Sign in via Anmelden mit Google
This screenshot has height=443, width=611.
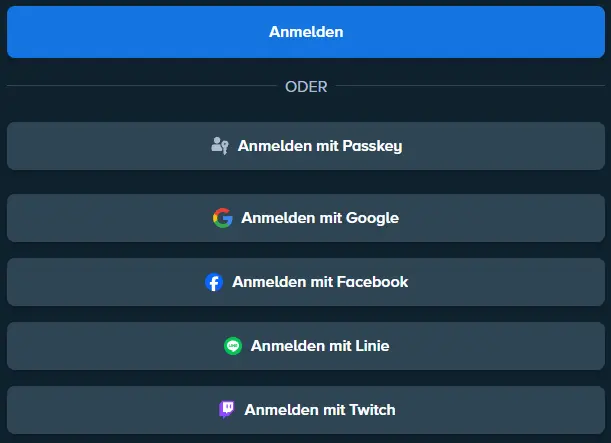click(x=305, y=218)
